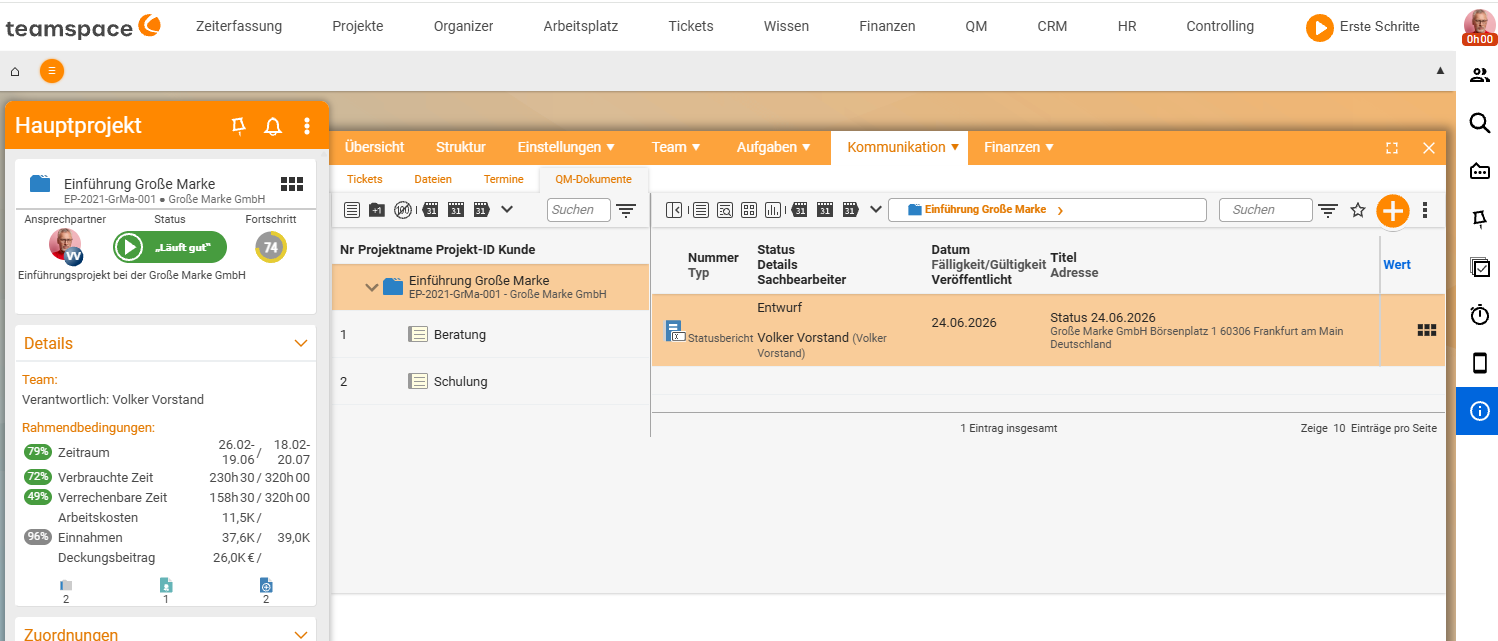Open the filter icon next to right search field
Image resolution: width=1498 pixels, height=641 pixels.
pyautogui.click(x=1328, y=210)
